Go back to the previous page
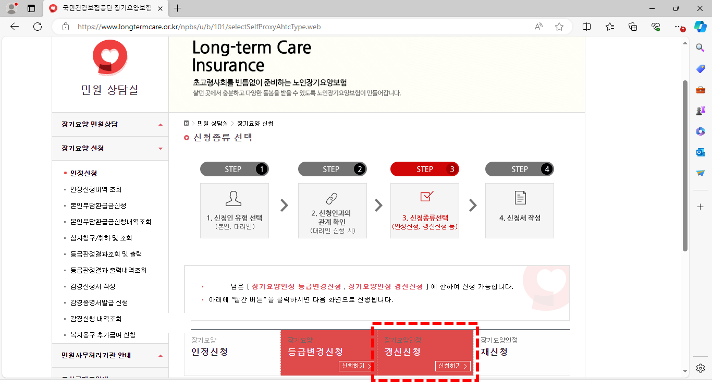This screenshot has height=382, width=712. pos(15,27)
